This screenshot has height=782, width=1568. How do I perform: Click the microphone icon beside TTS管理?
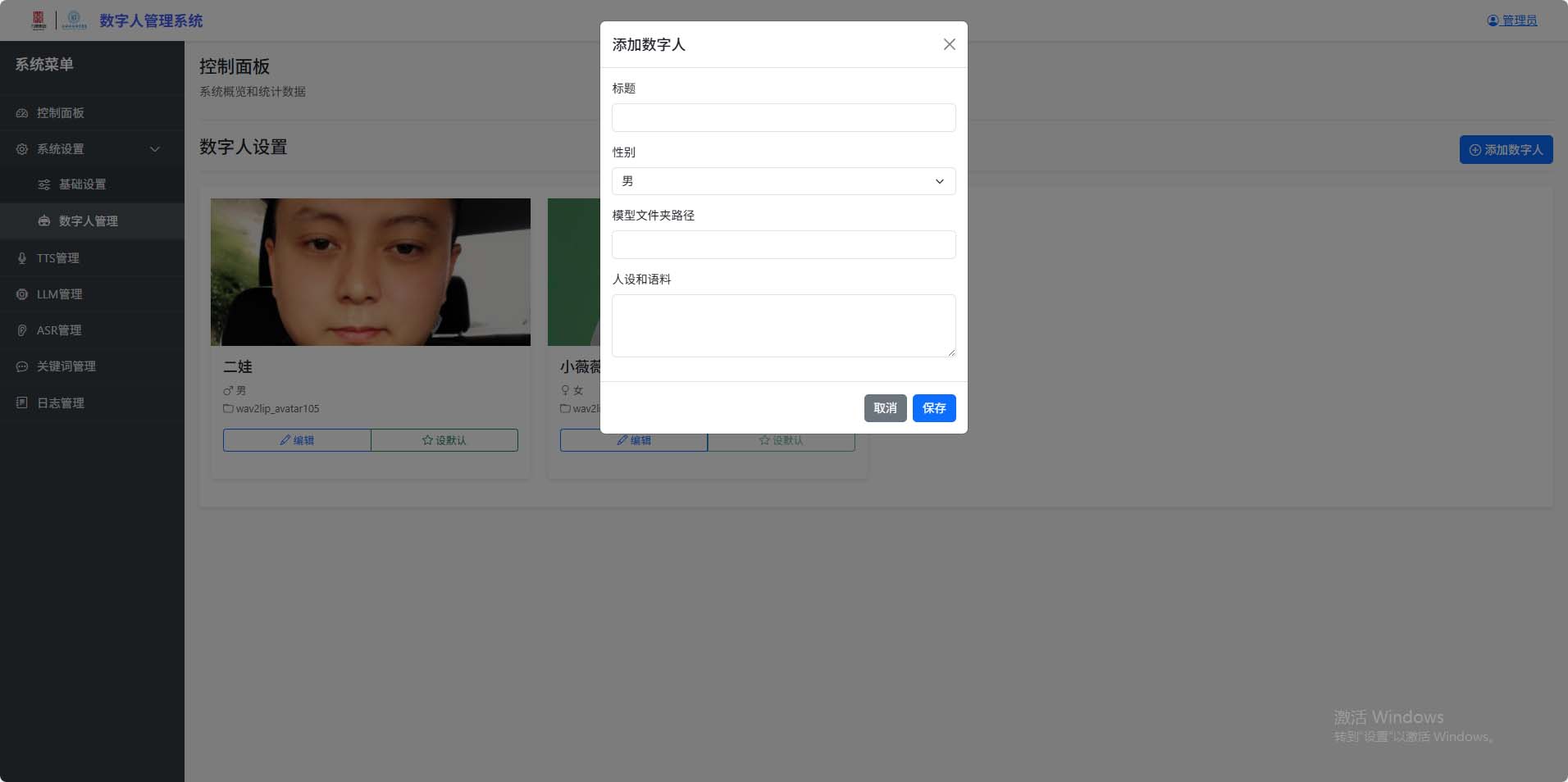coord(22,258)
